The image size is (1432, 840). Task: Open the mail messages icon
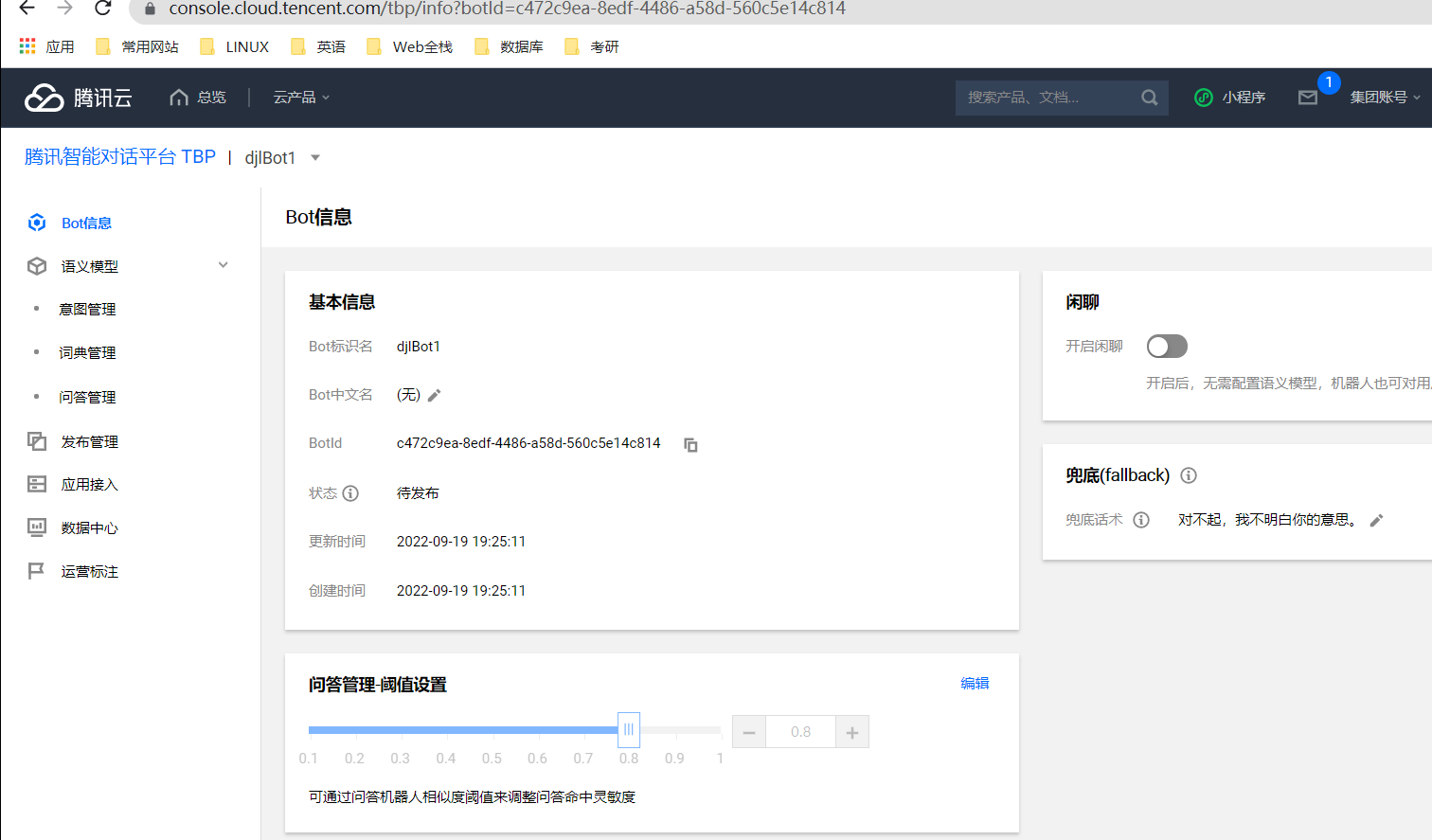pos(1308,98)
